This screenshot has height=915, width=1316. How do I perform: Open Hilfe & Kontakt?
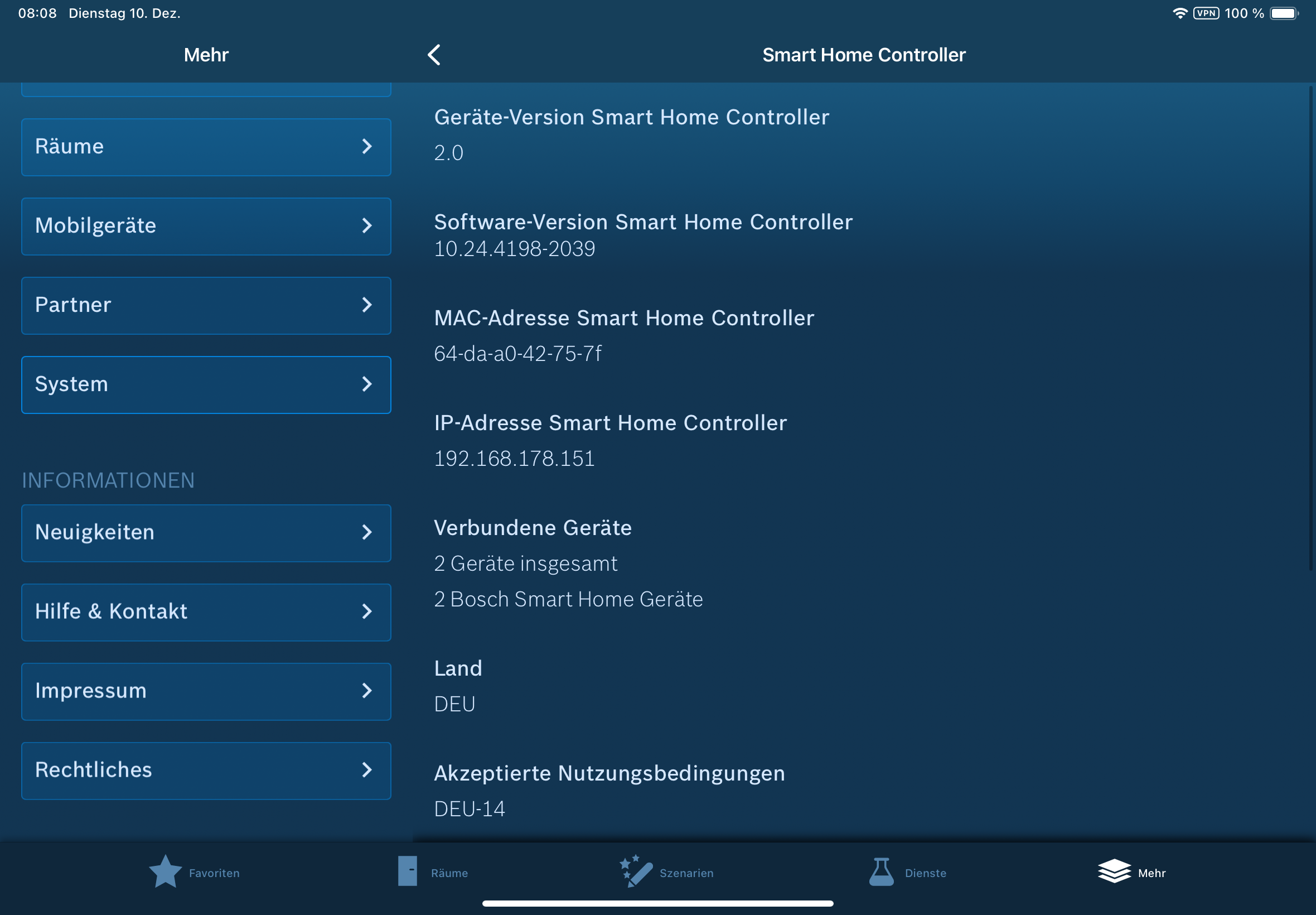click(x=206, y=611)
